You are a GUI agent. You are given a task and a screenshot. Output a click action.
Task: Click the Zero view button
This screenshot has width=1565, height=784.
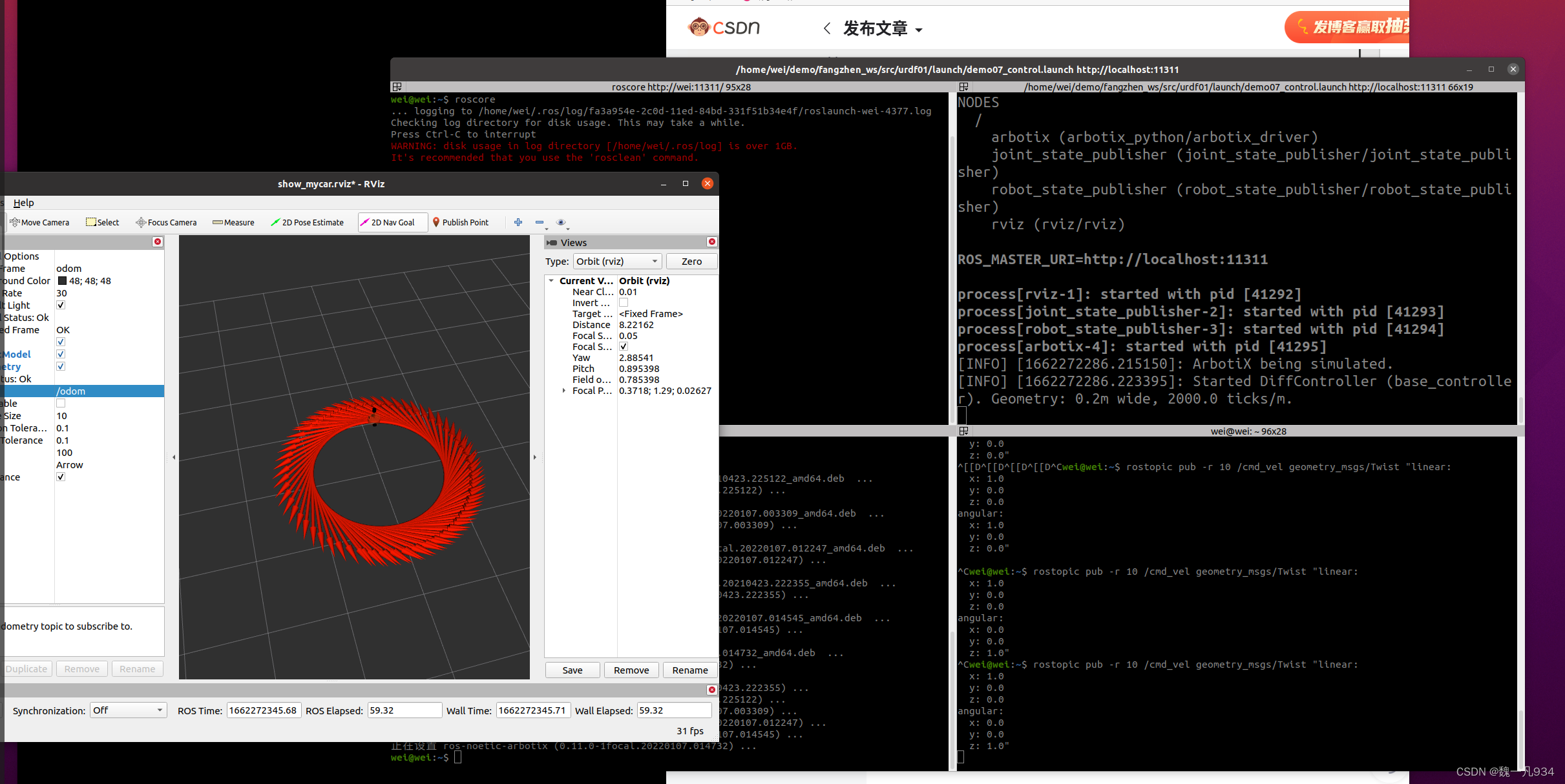coord(691,261)
